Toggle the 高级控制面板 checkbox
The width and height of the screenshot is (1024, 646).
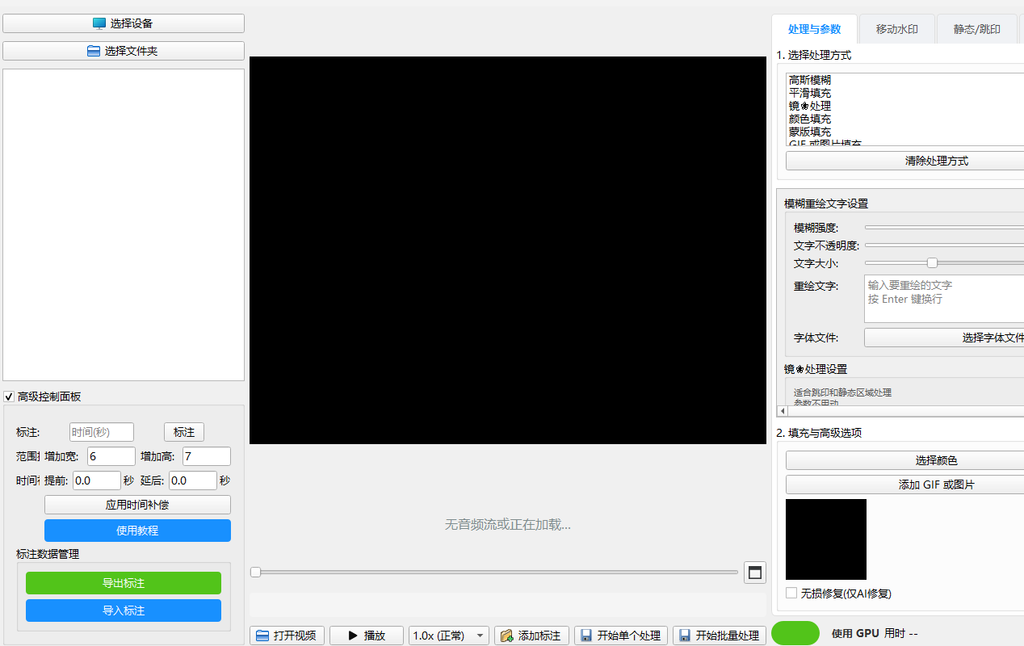tap(9, 396)
